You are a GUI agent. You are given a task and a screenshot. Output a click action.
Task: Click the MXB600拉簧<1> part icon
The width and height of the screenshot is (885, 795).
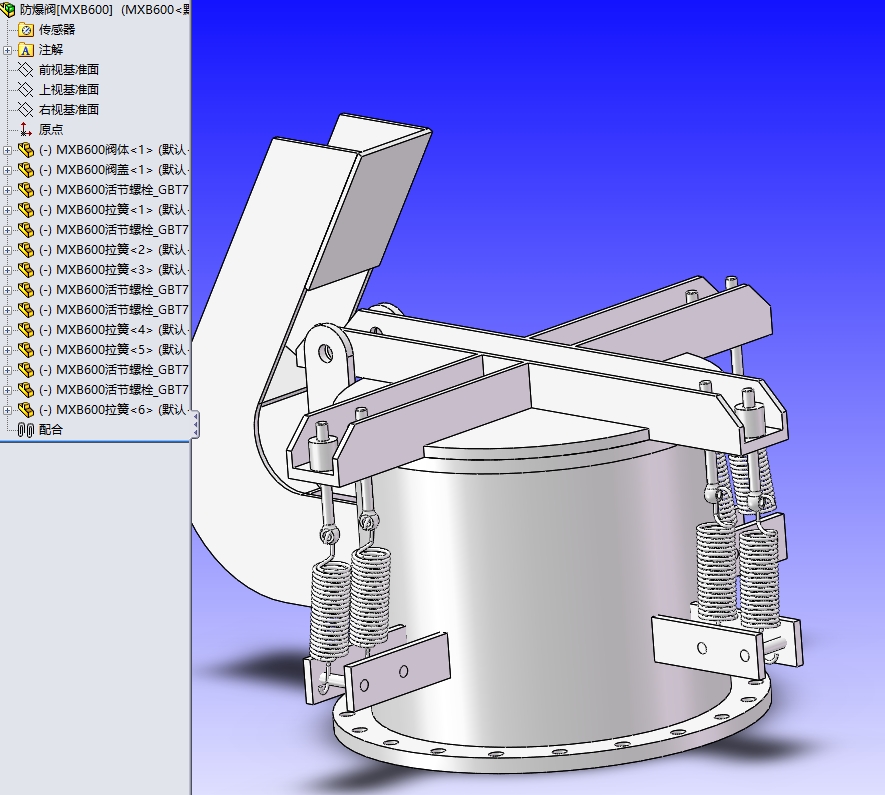click(25, 210)
